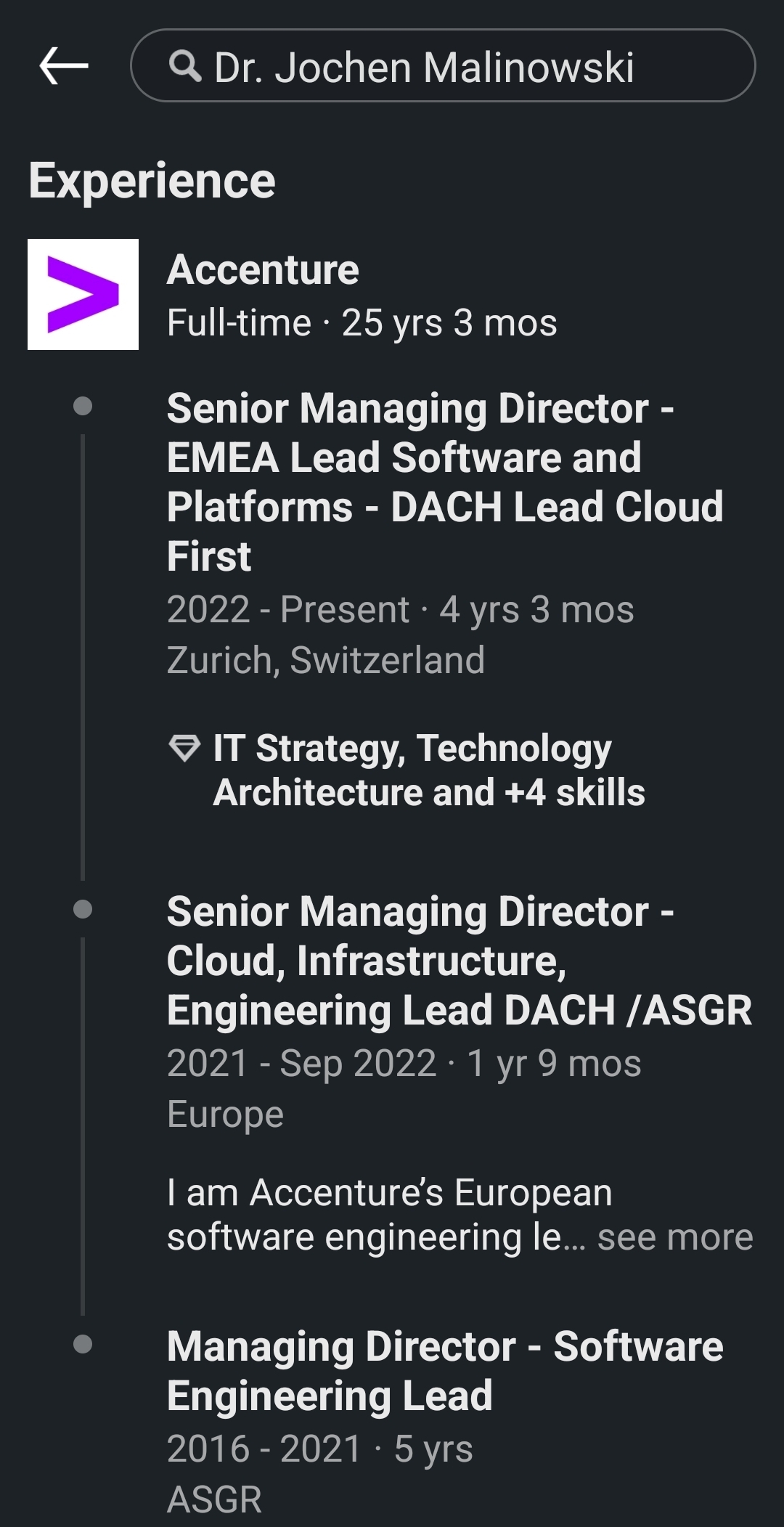Viewport: 784px width, 1527px height.
Task: Click the search magnifier icon
Action: tap(185, 67)
